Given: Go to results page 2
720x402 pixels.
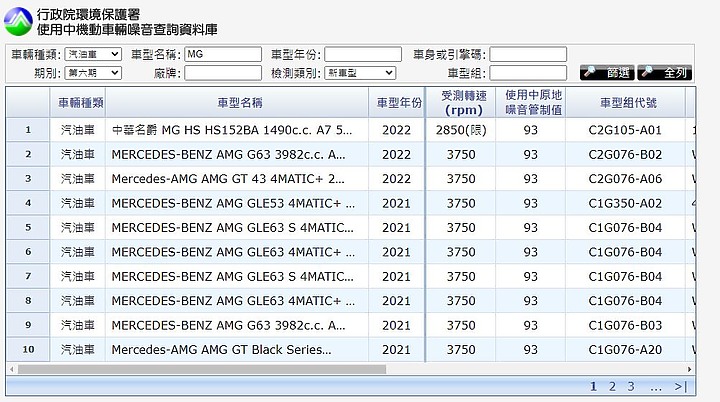Looking at the screenshot, I should pyautogui.click(x=612, y=387).
